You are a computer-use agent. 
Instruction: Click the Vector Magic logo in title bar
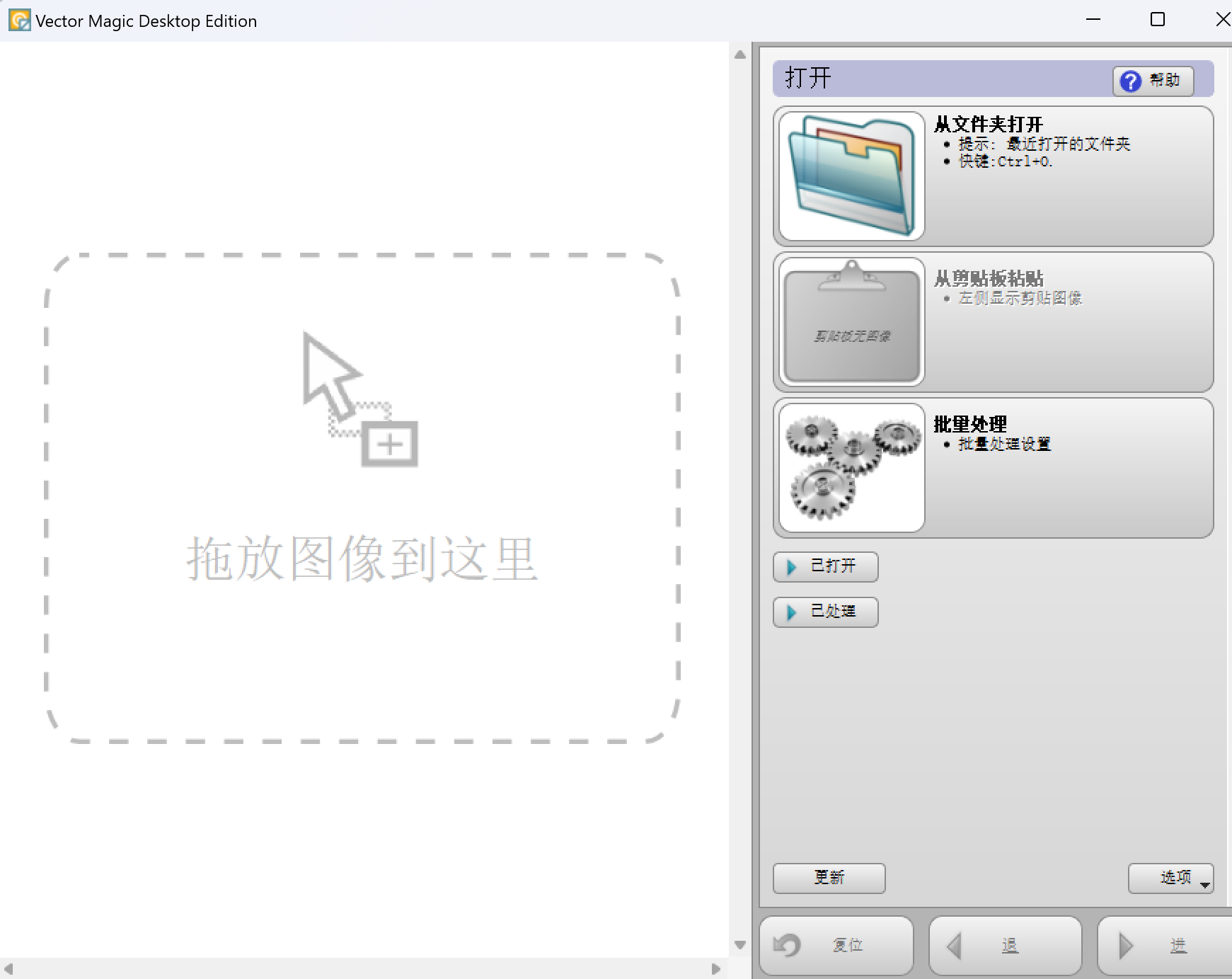(x=18, y=20)
